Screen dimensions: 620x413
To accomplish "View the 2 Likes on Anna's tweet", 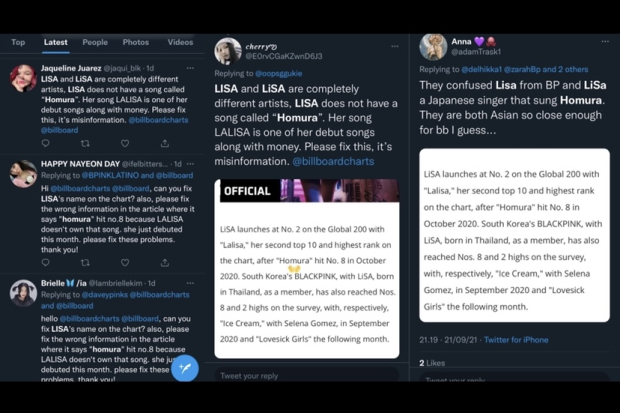I will (432, 363).
